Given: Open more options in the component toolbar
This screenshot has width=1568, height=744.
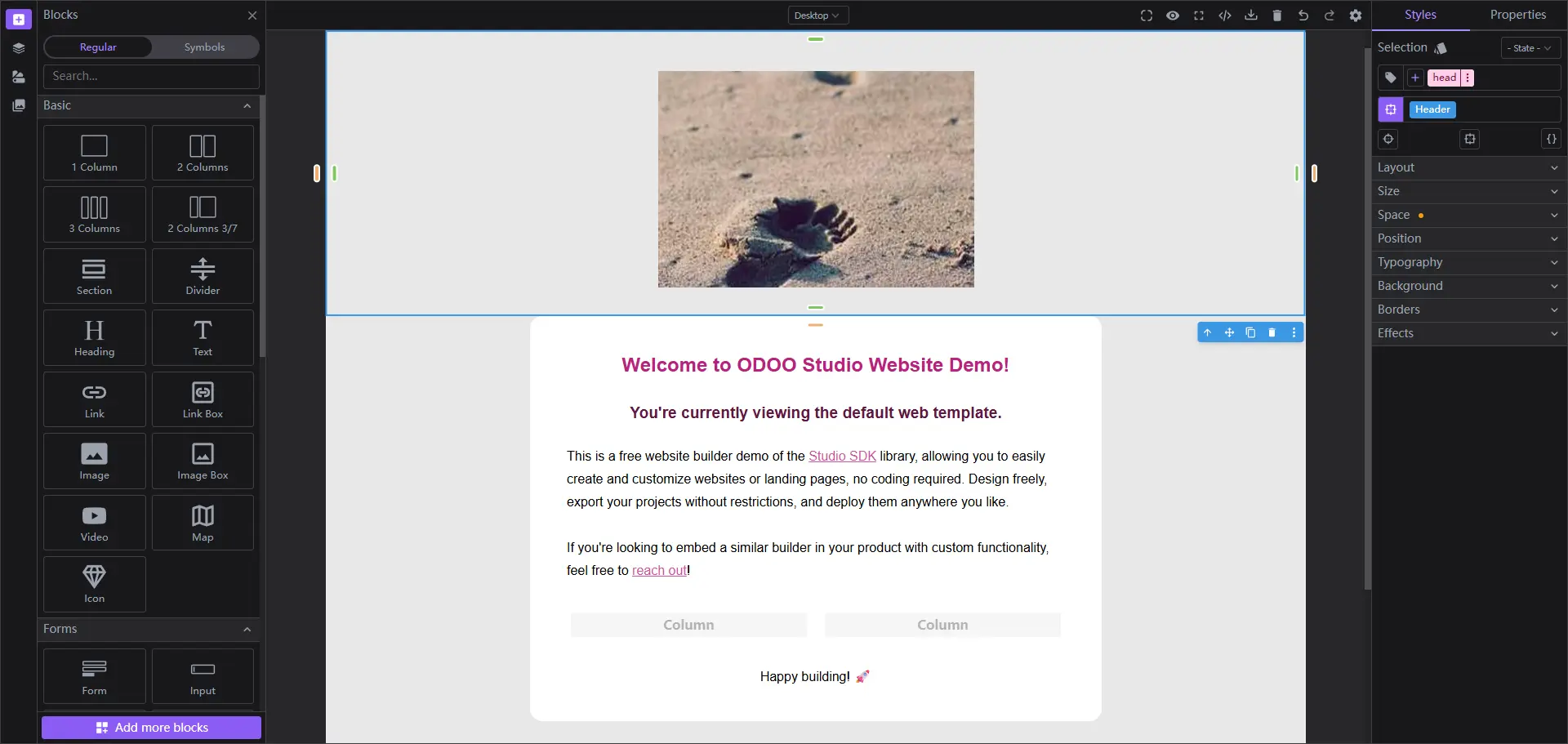Looking at the screenshot, I should tap(1294, 332).
